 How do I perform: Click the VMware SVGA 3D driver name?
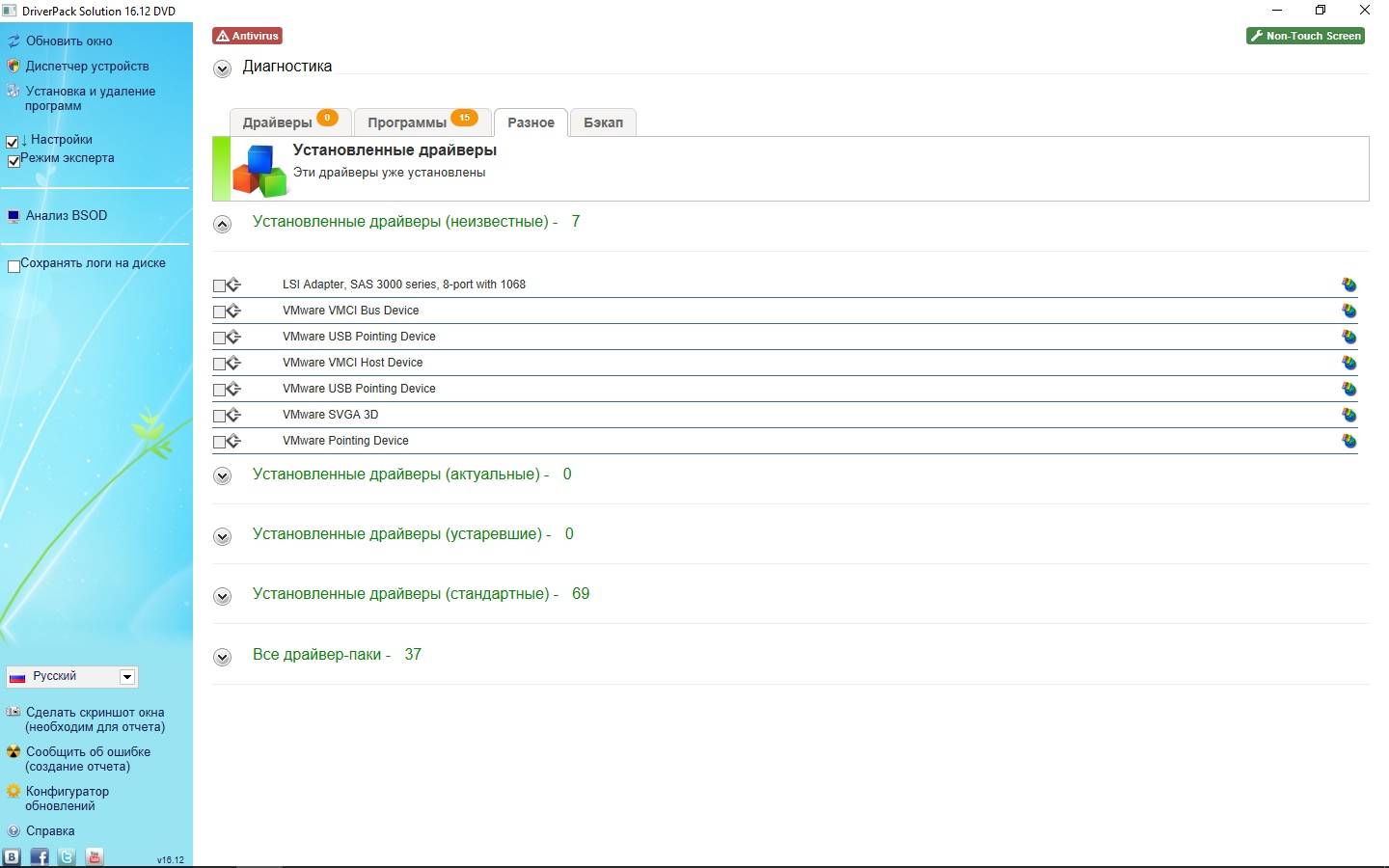330,415
